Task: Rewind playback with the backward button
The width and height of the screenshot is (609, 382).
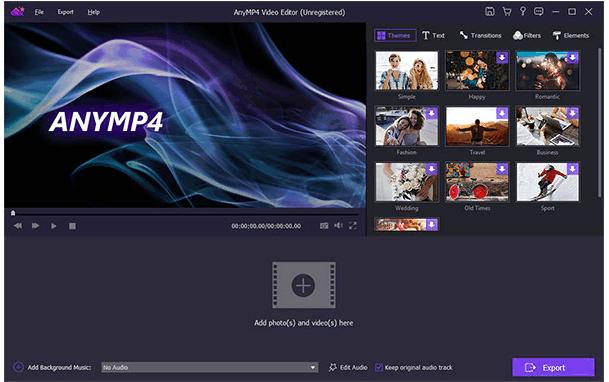Action: pos(18,226)
